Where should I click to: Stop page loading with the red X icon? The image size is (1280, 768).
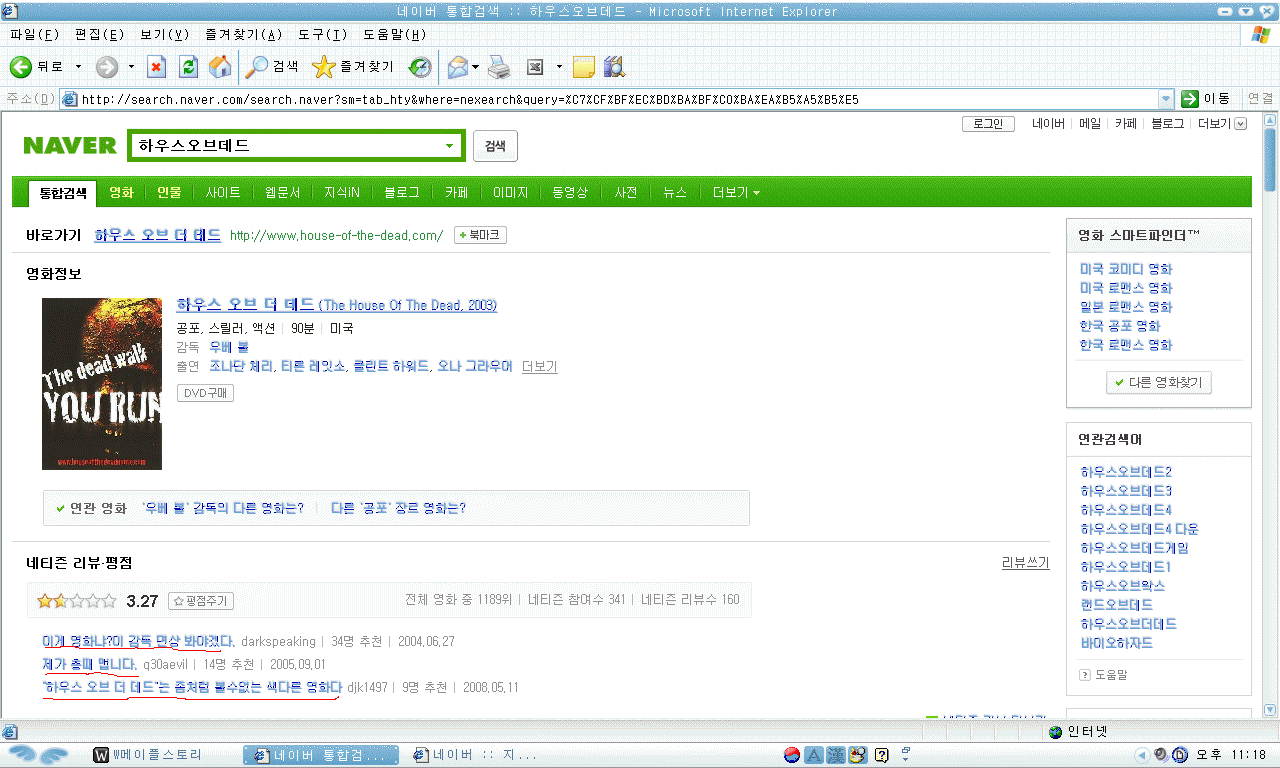coord(156,67)
